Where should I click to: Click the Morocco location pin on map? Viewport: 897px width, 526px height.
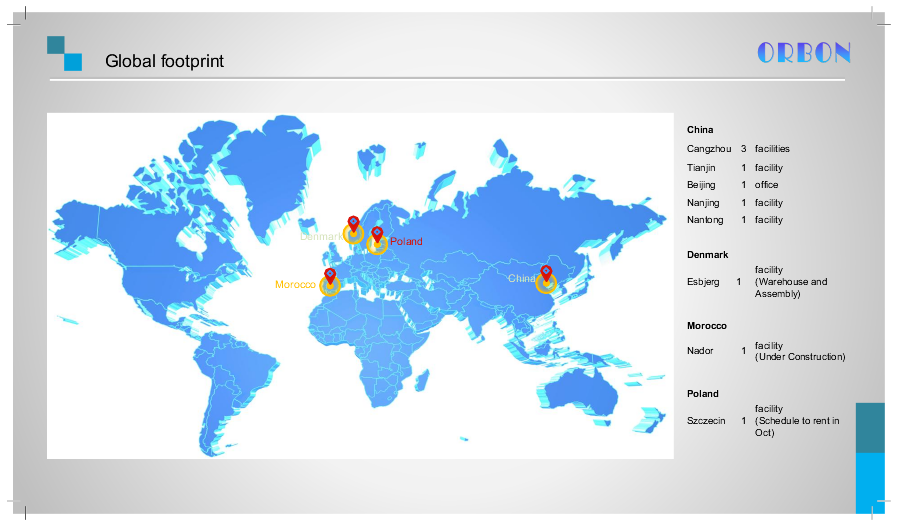(x=330, y=276)
